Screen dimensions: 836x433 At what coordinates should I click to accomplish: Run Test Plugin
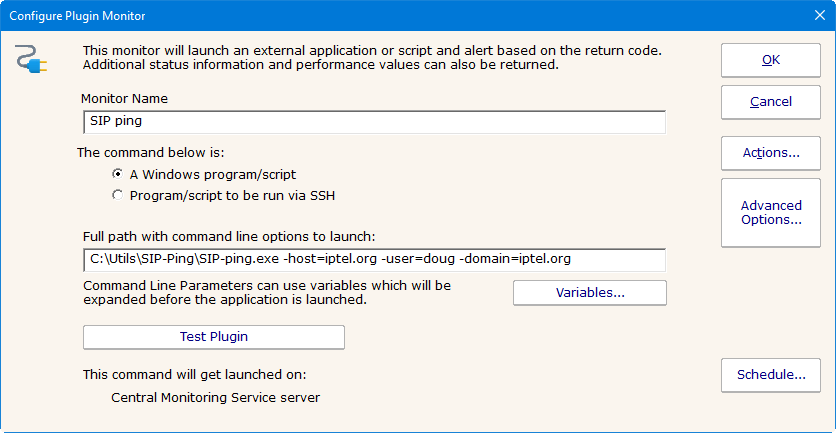click(213, 337)
